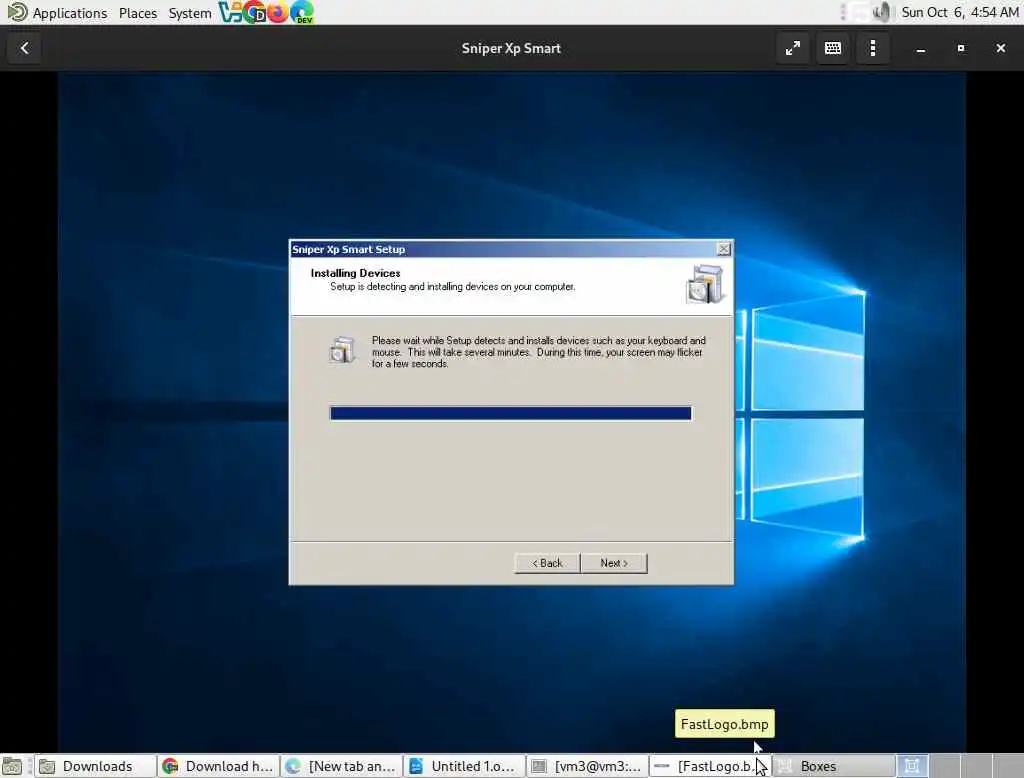
Task: Open the volume control in the system tray
Action: click(x=882, y=12)
